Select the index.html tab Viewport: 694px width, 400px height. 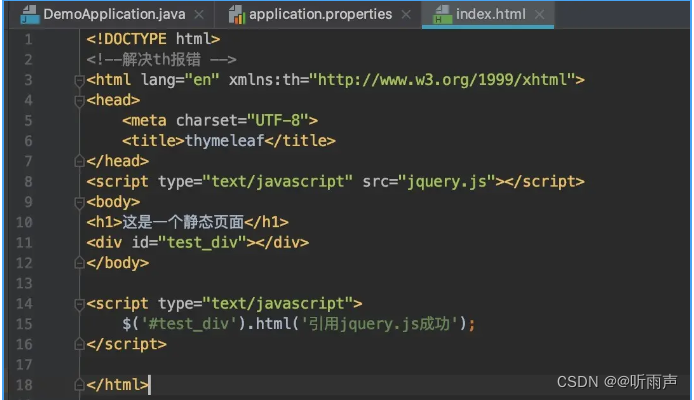tap(490, 14)
